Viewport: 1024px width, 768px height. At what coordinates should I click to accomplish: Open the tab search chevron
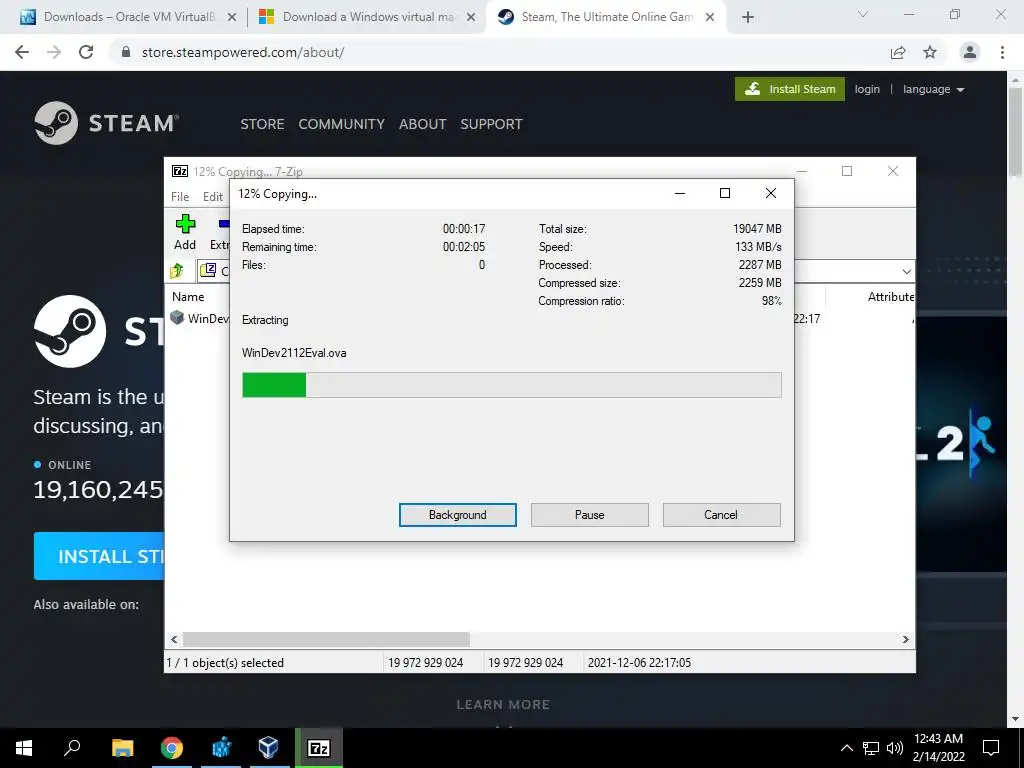[863, 14]
